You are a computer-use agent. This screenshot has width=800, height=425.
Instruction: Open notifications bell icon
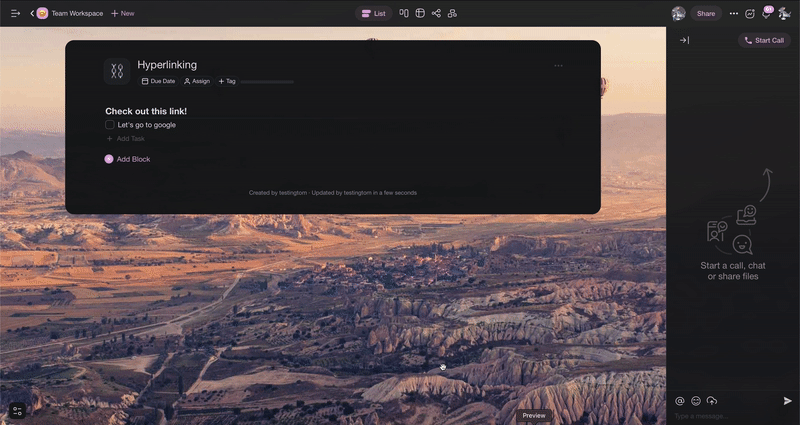point(766,14)
